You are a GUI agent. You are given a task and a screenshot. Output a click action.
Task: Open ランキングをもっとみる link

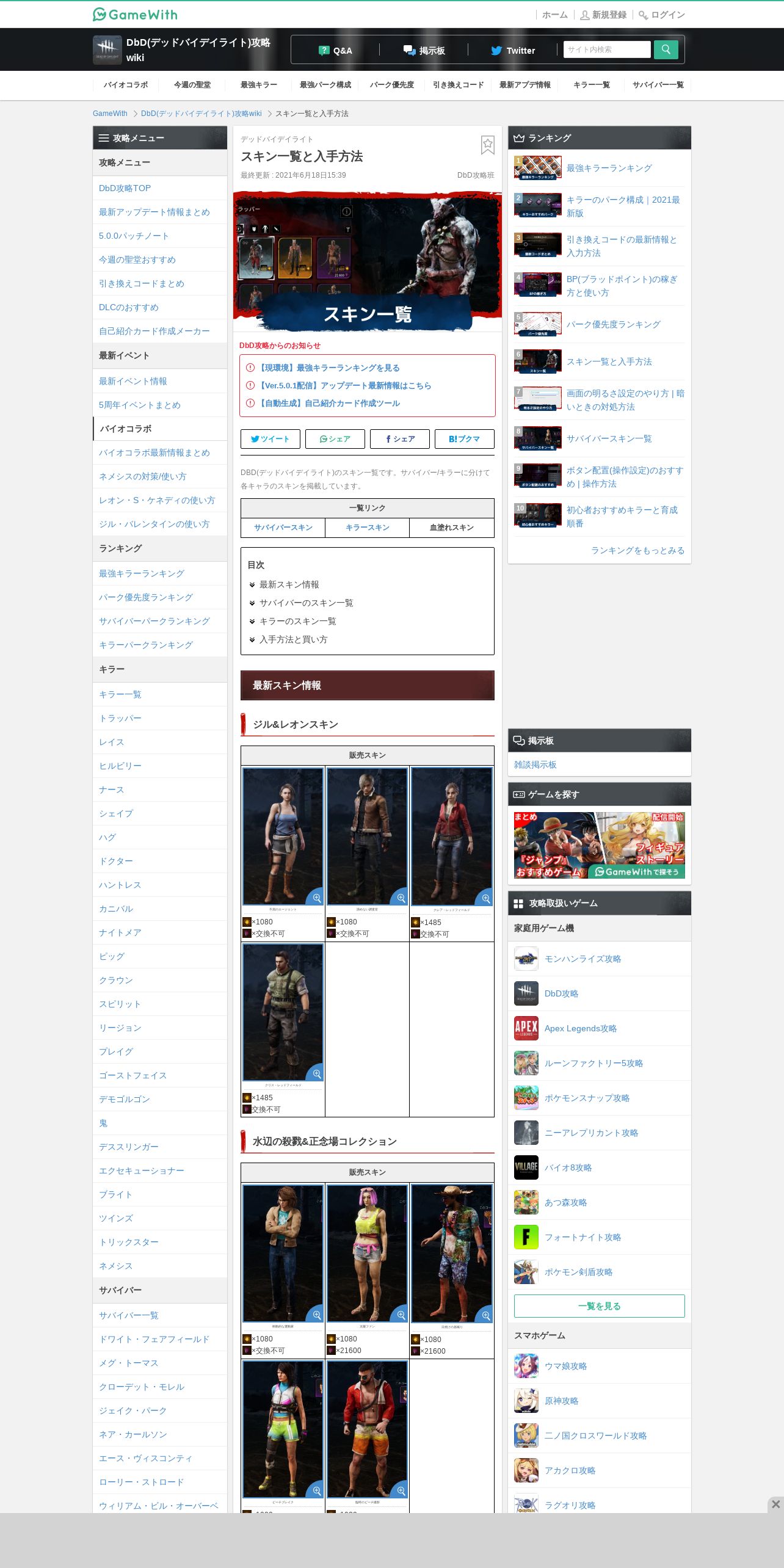(637, 550)
